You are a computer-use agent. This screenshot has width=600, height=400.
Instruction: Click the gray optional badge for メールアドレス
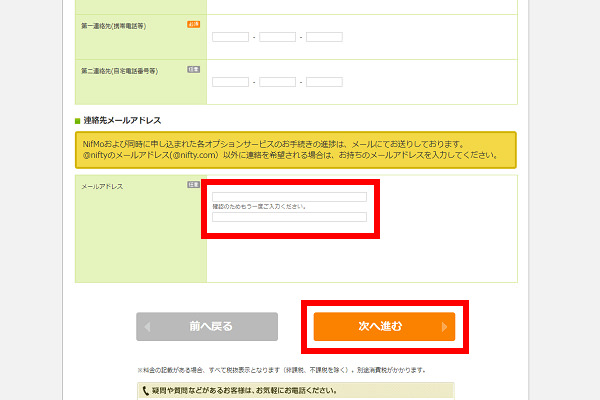pyautogui.click(x=194, y=184)
